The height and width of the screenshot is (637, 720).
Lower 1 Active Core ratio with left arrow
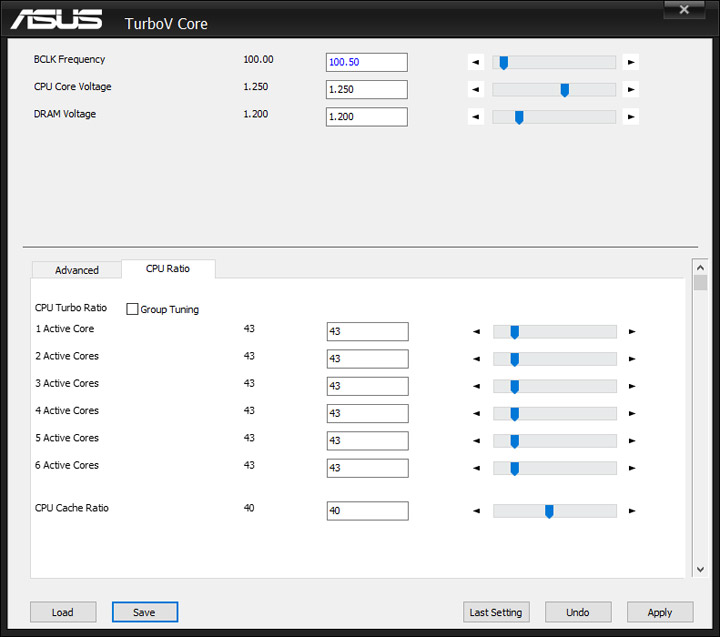point(477,332)
